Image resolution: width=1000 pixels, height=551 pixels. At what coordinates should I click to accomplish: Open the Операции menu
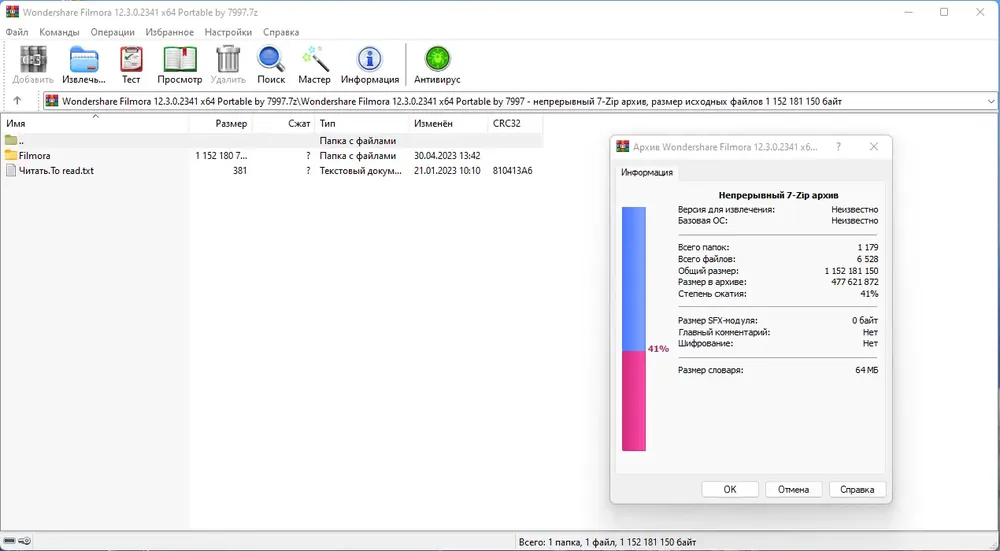point(112,32)
